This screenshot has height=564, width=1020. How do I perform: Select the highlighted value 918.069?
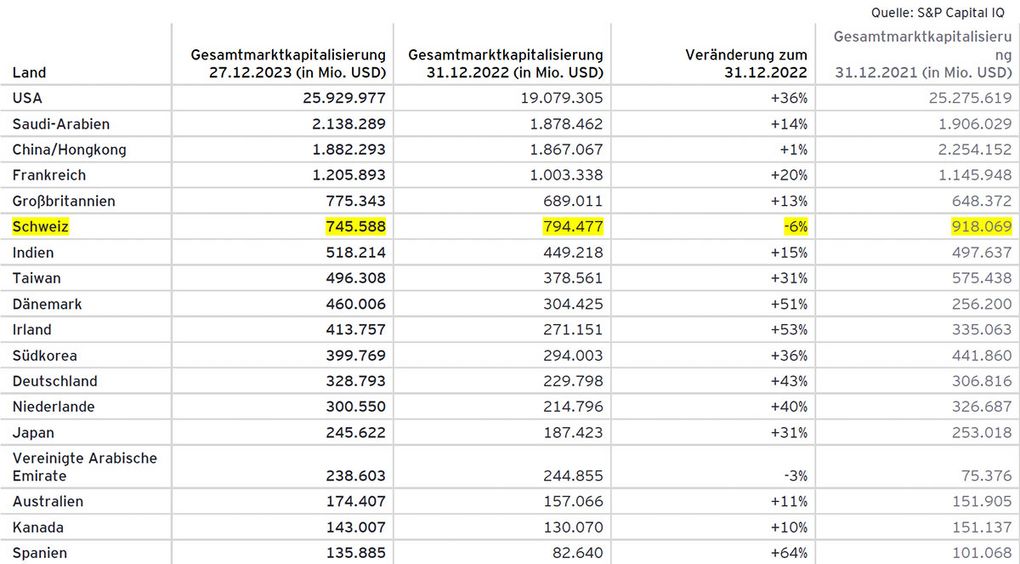tap(982, 226)
